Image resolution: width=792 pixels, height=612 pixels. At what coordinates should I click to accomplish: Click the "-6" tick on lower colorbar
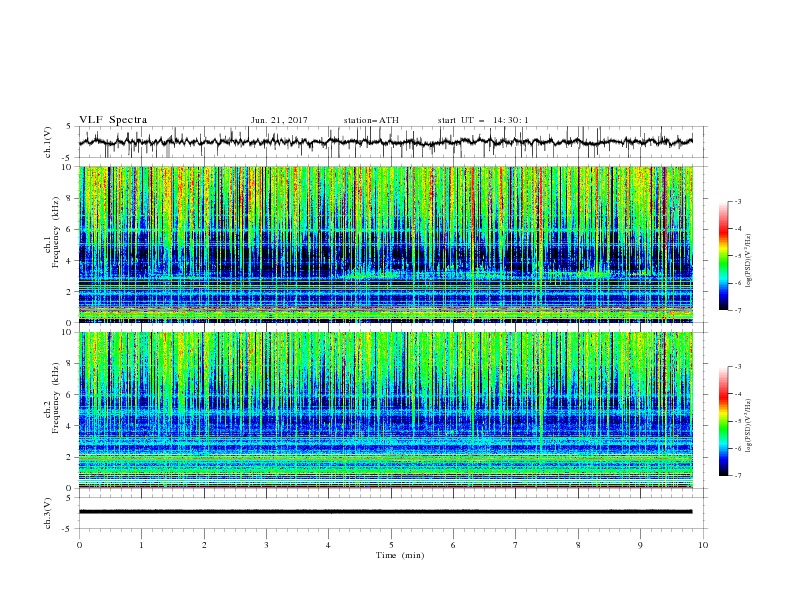[737, 448]
